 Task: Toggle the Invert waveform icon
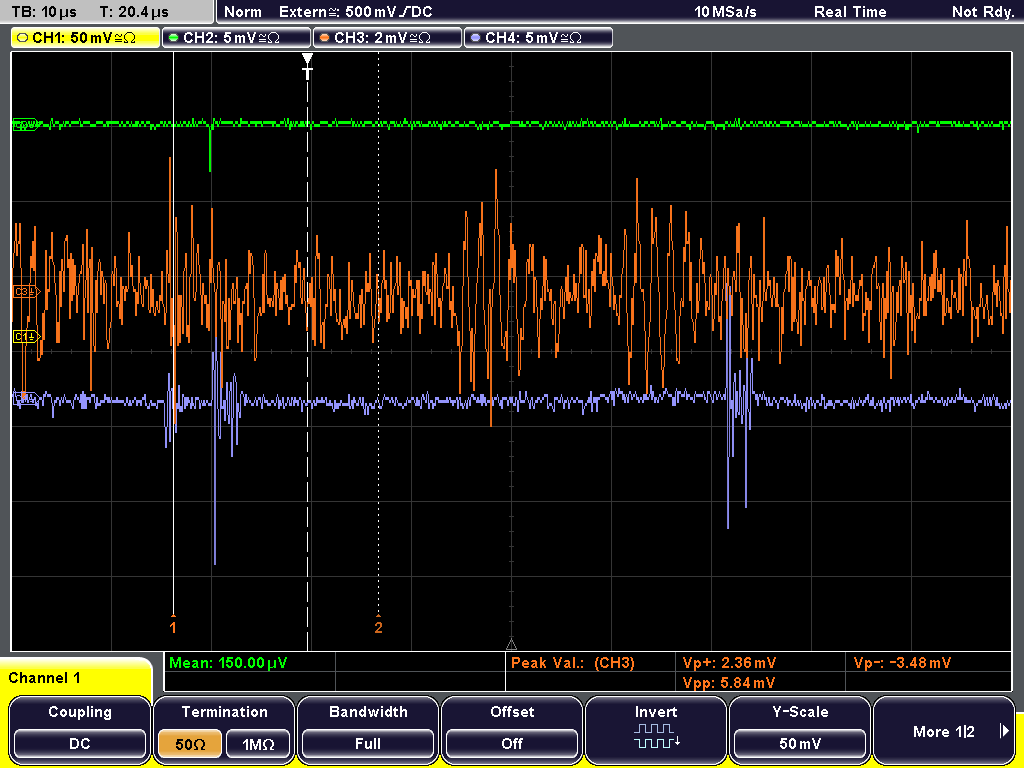click(x=656, y=736)
